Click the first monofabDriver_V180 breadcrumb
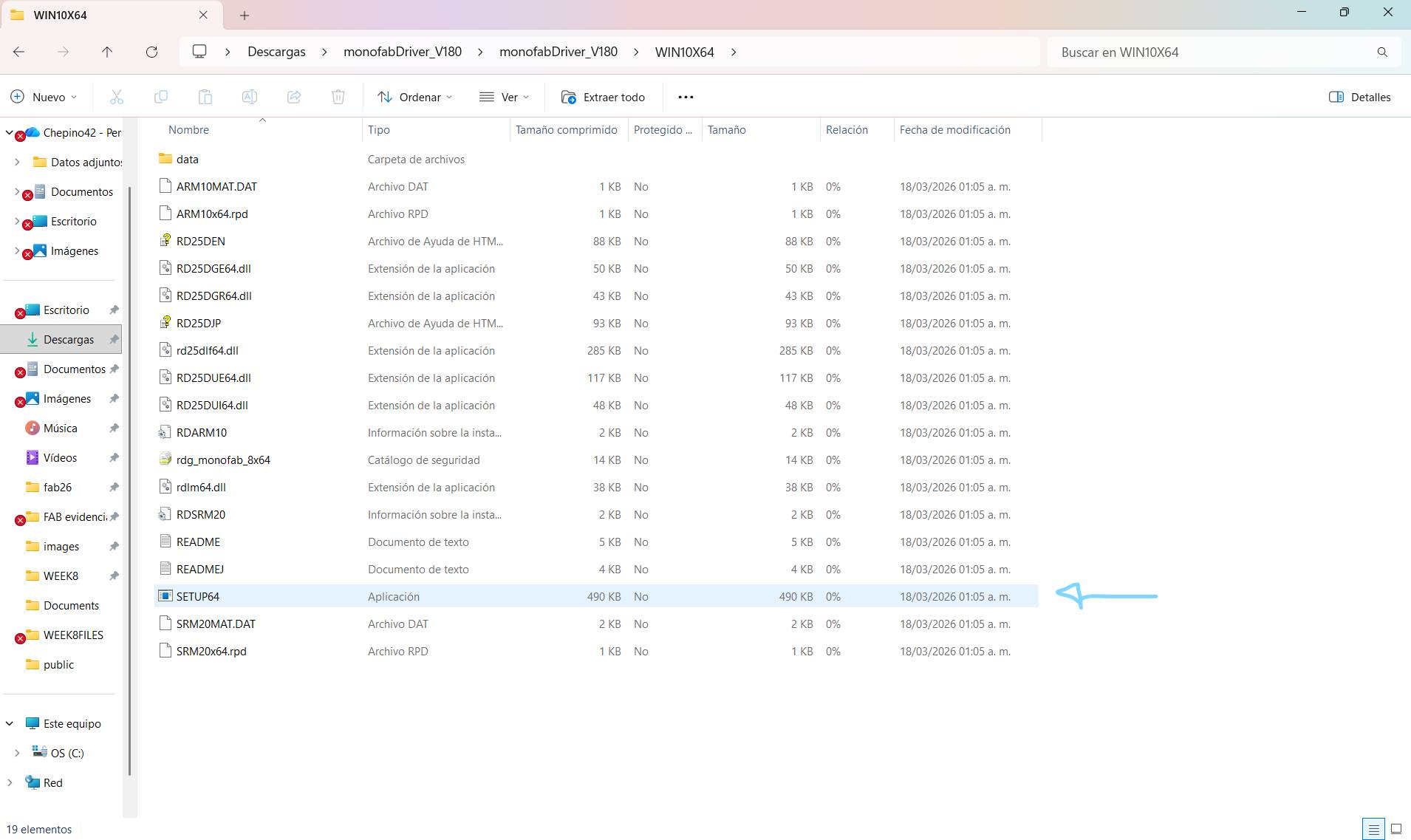 (x=403, y=52)
